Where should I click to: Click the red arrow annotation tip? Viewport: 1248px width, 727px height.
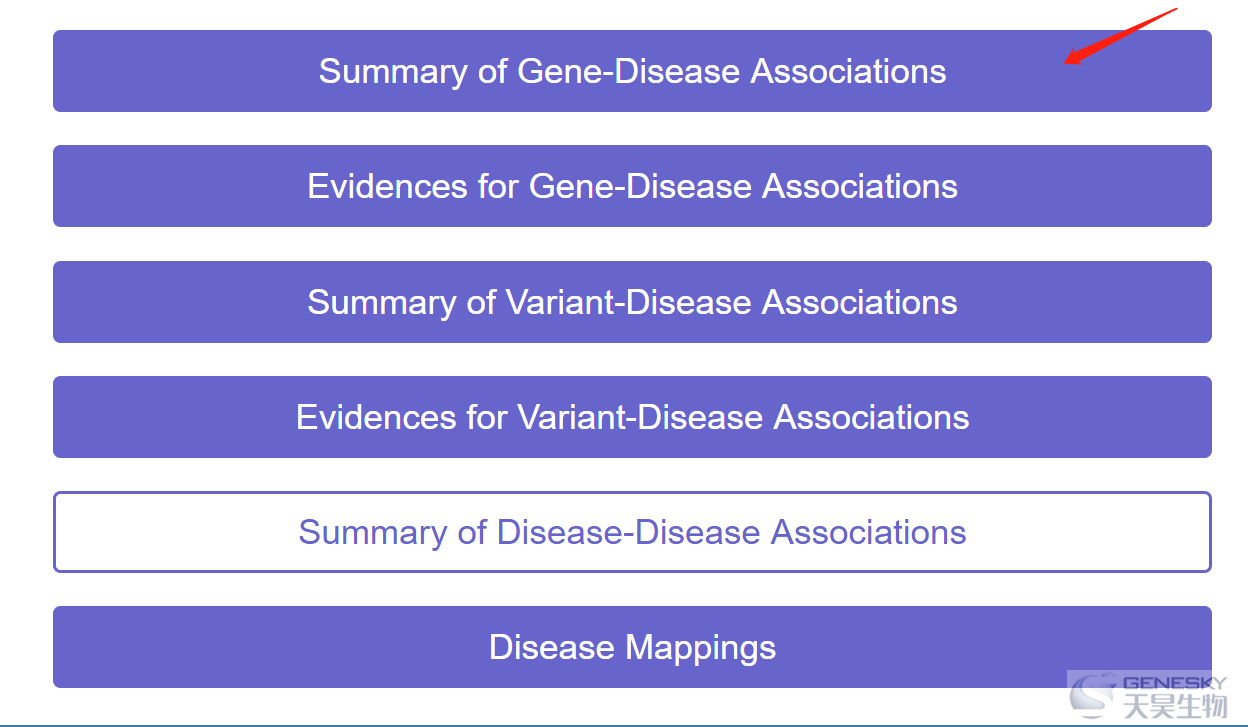pos(1066,62)
